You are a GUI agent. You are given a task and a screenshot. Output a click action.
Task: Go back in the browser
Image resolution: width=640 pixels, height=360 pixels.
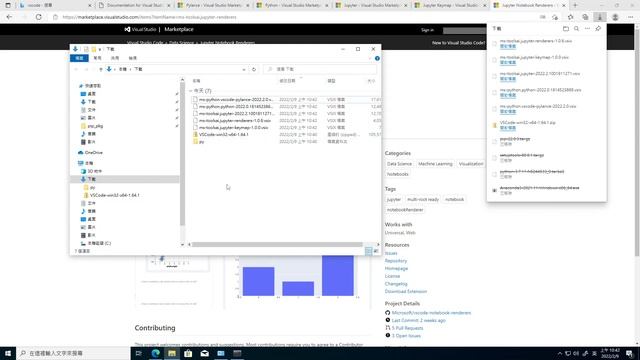pyautogui.click(x=9, y=17)
